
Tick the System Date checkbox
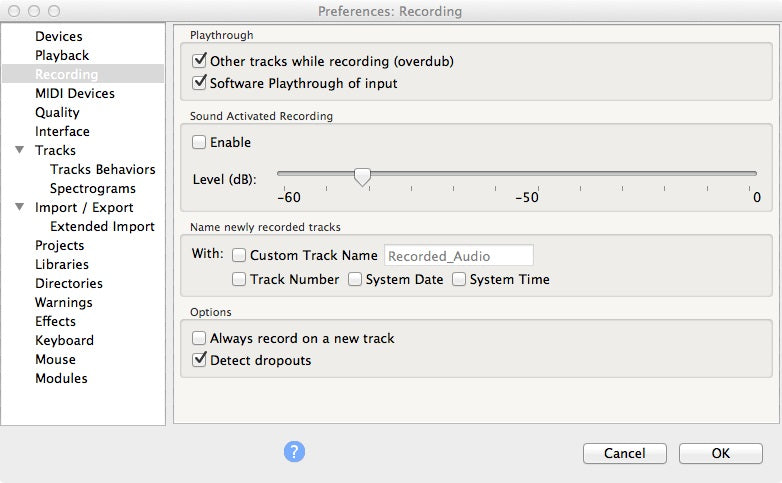355,279
